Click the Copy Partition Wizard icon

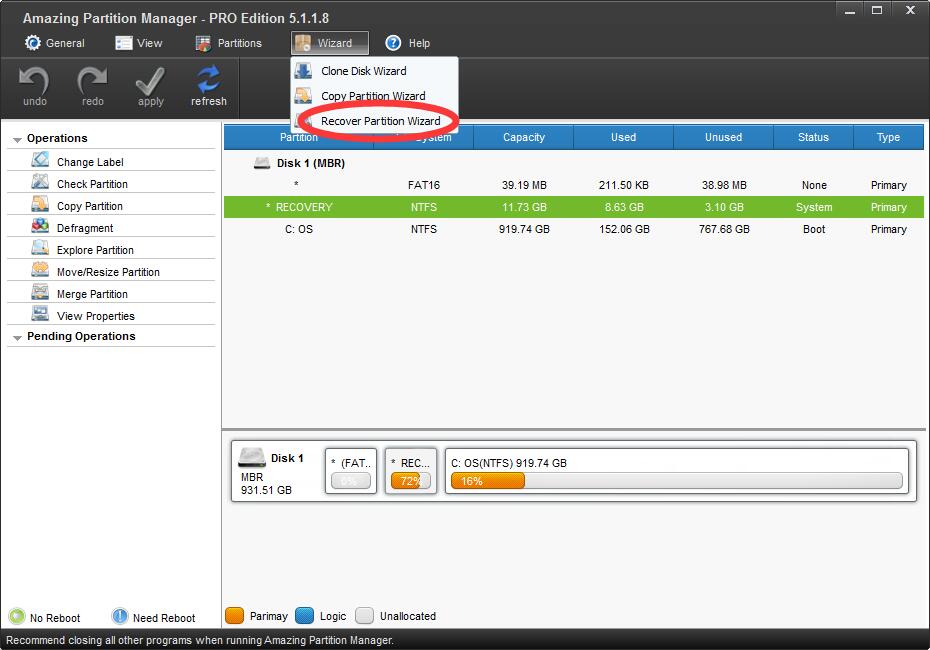point(303,95)
